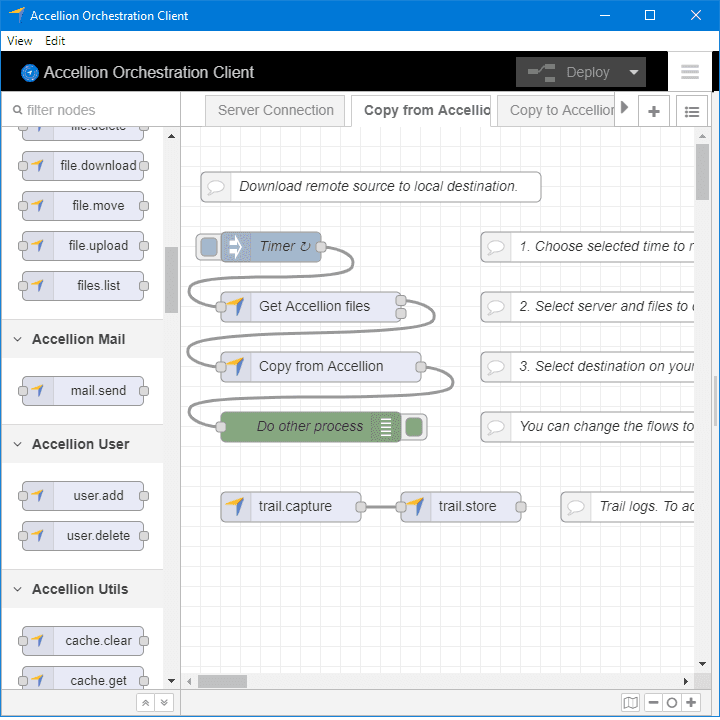Select the cache.clear palette node
Image resolution: width=720 pixels, height=720 pixels.
(x=83, y=641)
